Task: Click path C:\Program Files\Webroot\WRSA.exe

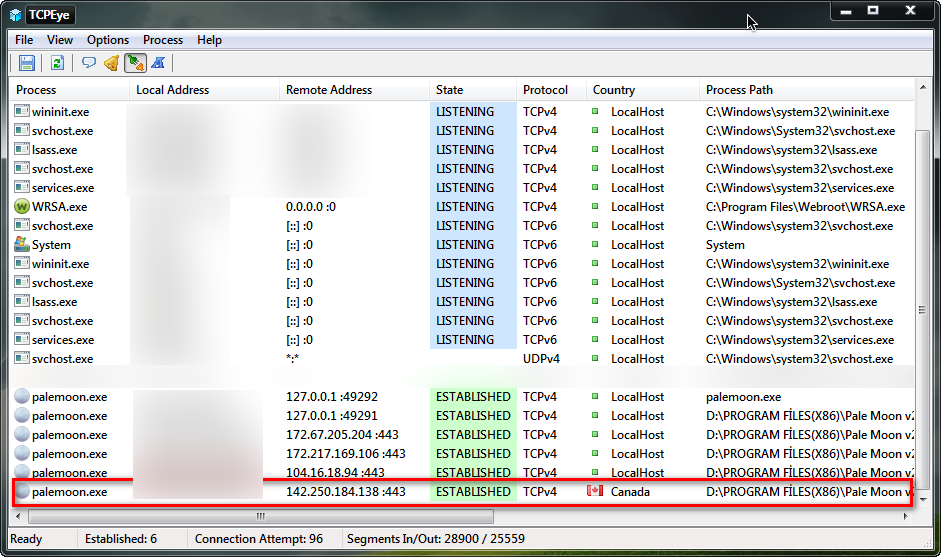Action: [805, 206]
